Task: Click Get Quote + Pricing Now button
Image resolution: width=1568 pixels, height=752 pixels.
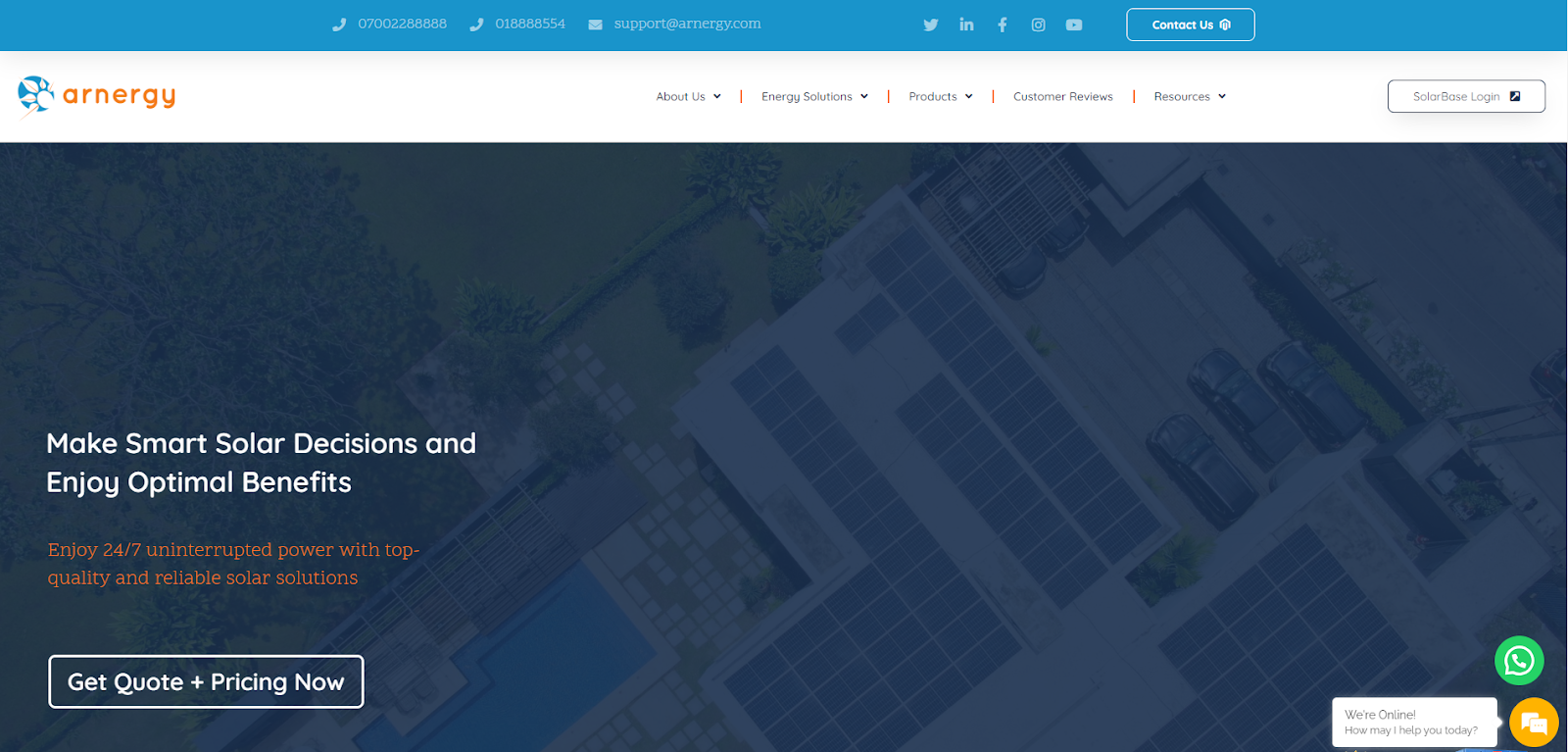Action: point(206,681)
